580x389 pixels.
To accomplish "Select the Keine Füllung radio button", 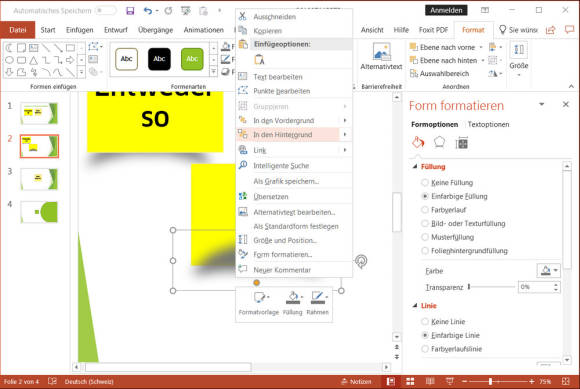I will [x=425, y=182].
